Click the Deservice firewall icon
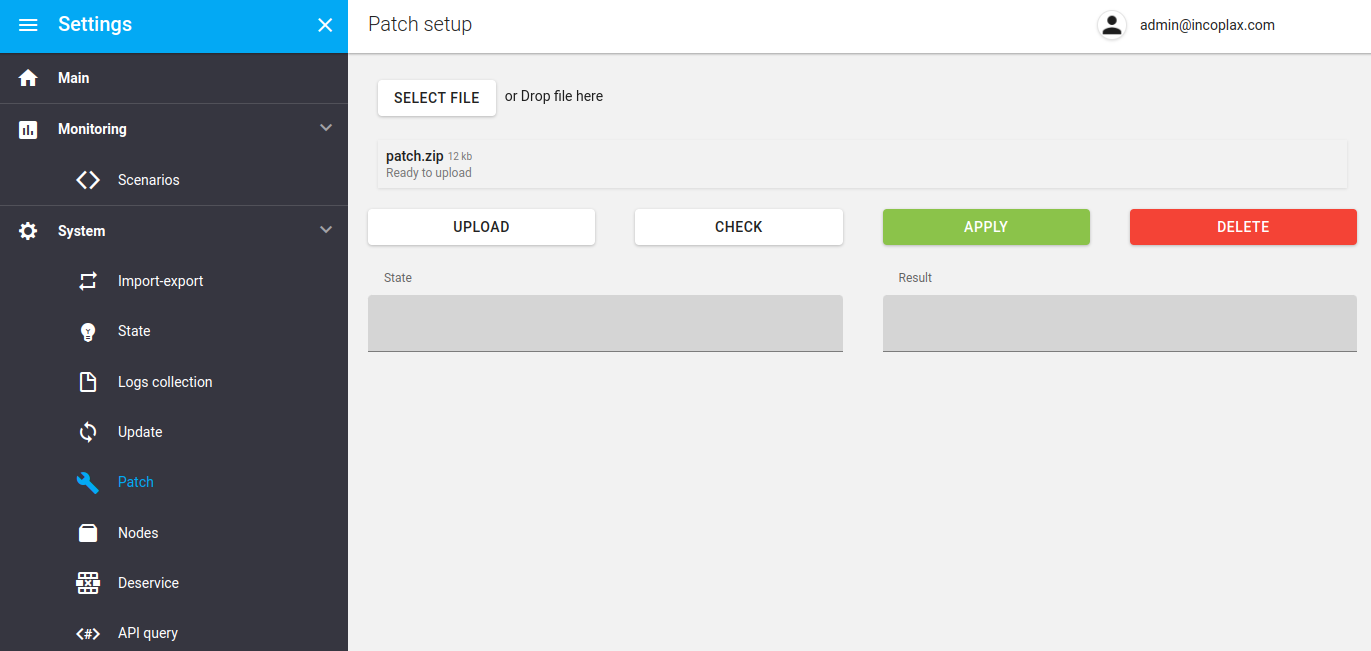This screenshot has height=651, width=1371. (88, 583)
